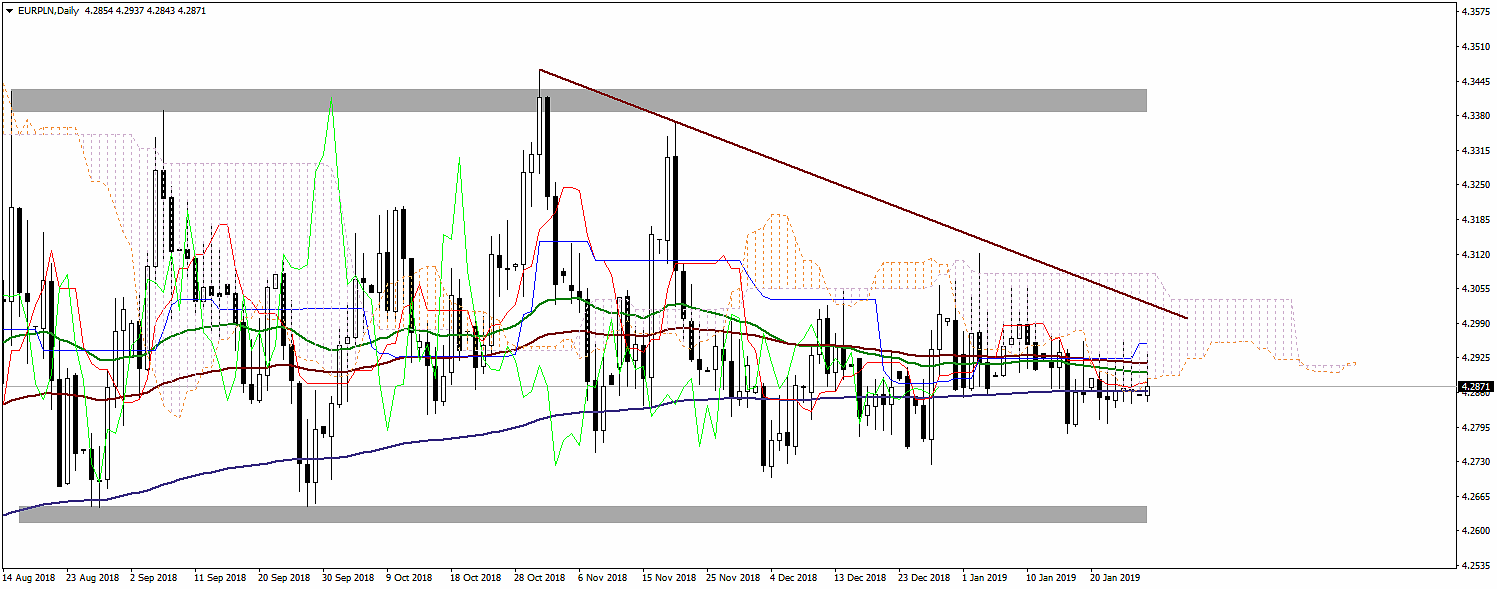This screenshot has height=589, width=1497.
Task: Click the 1 Jan 2019 date label
Action: point(985,578)
